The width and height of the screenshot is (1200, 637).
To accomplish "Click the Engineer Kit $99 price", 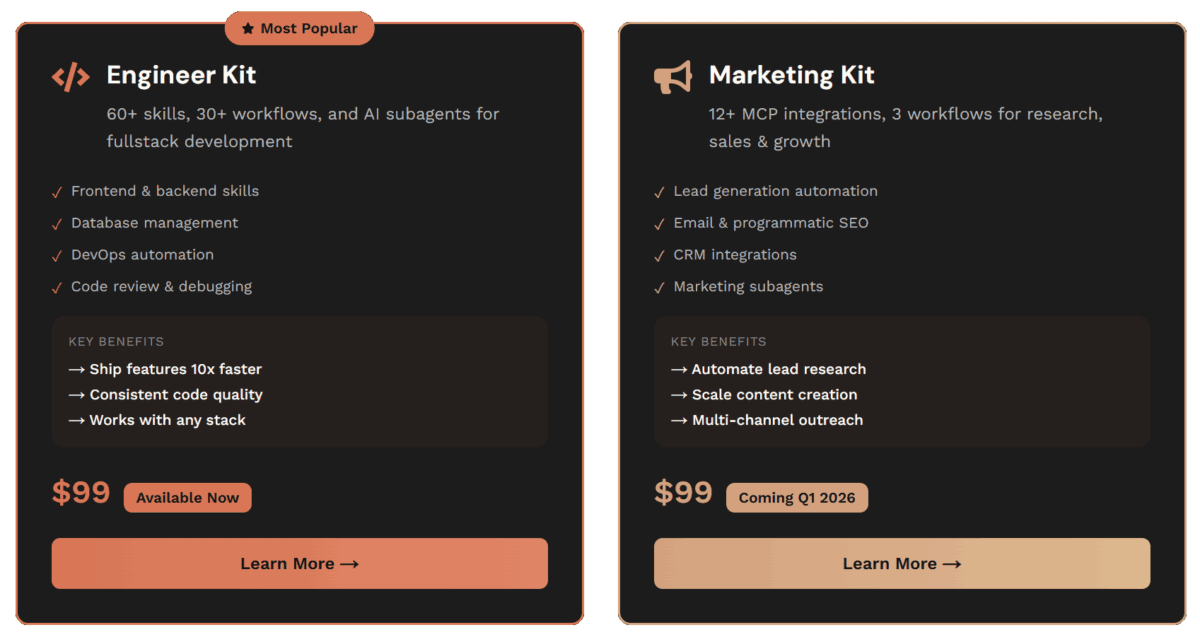I will click(81, 492).
